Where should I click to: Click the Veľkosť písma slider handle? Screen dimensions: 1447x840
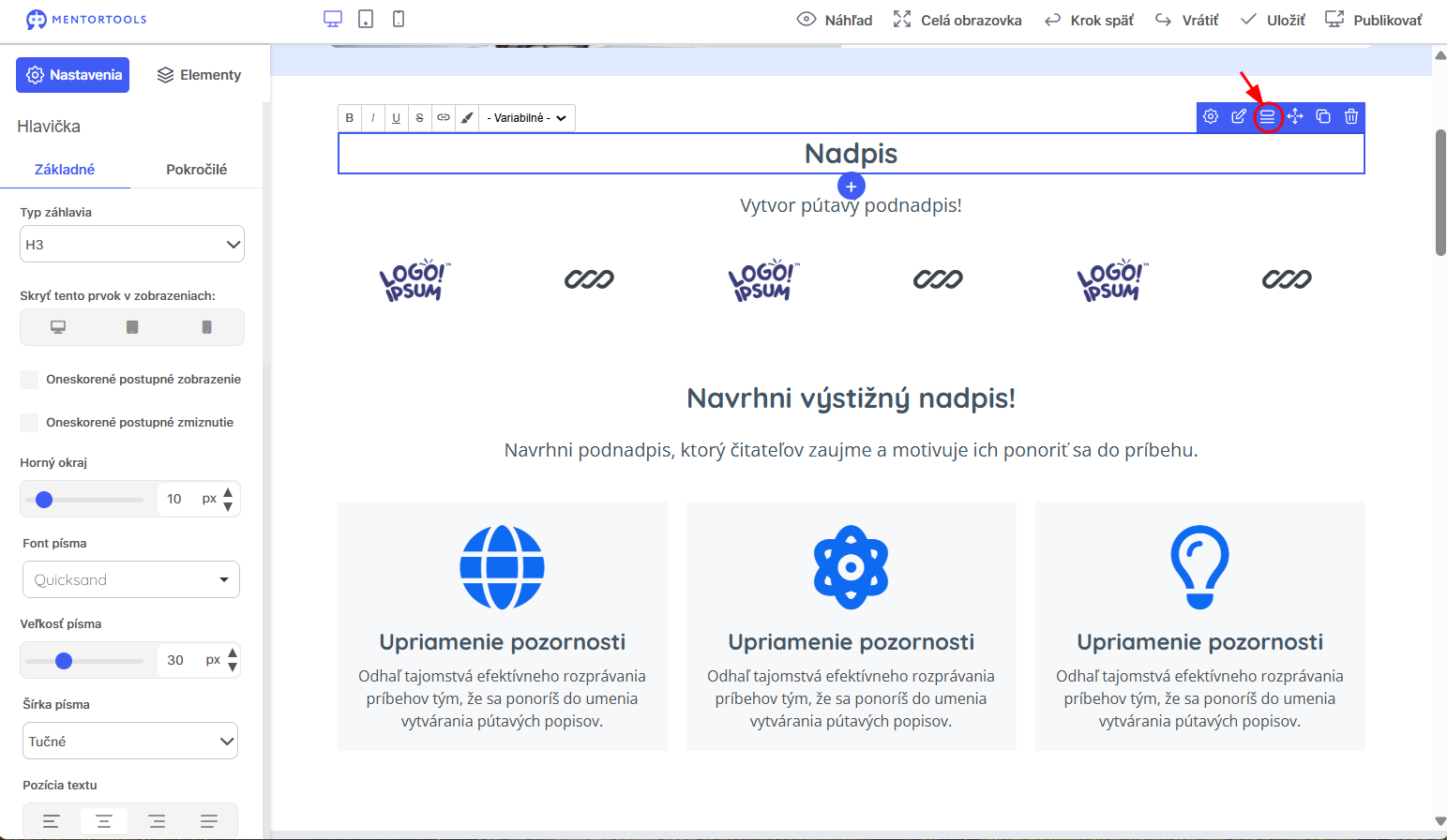64,661
